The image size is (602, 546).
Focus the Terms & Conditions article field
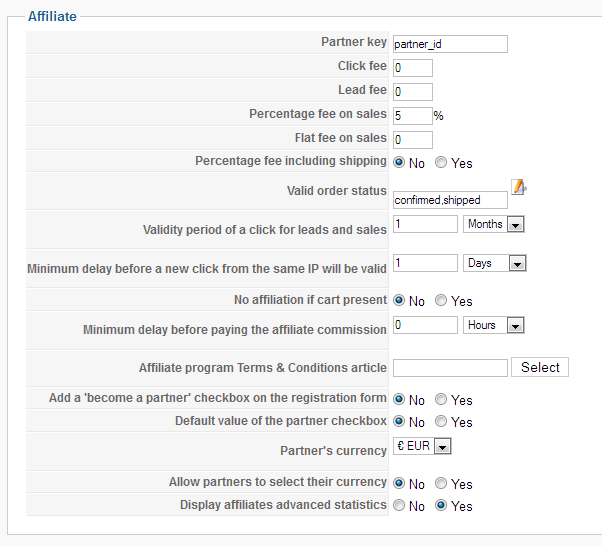(x=450, y=368)
